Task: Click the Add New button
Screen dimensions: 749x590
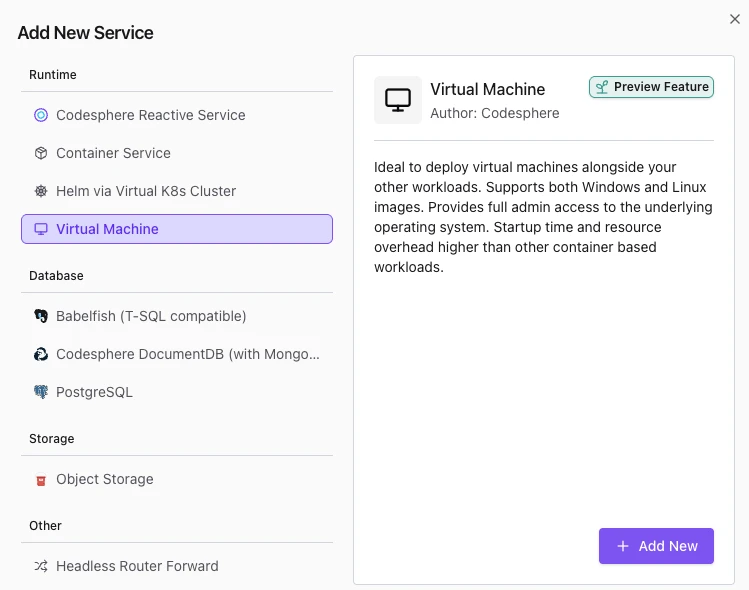Action: (x=656, y=546)
